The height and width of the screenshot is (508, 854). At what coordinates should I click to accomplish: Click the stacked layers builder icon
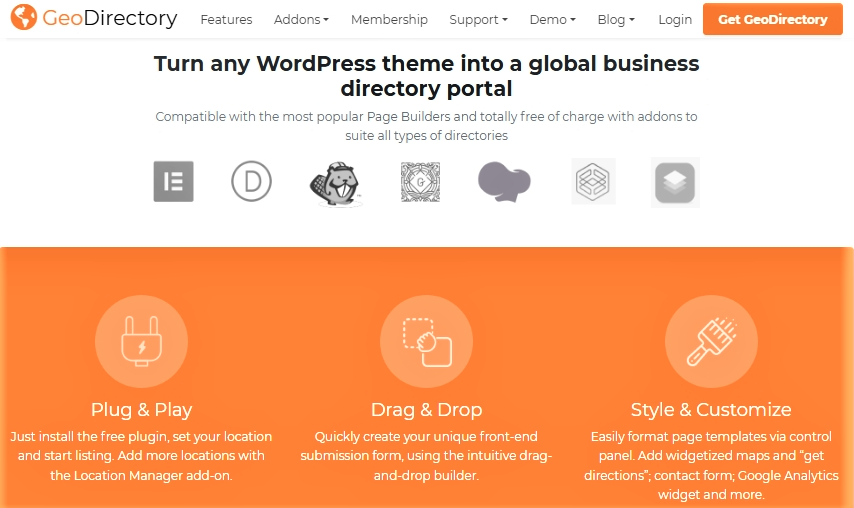pos(675,182)
